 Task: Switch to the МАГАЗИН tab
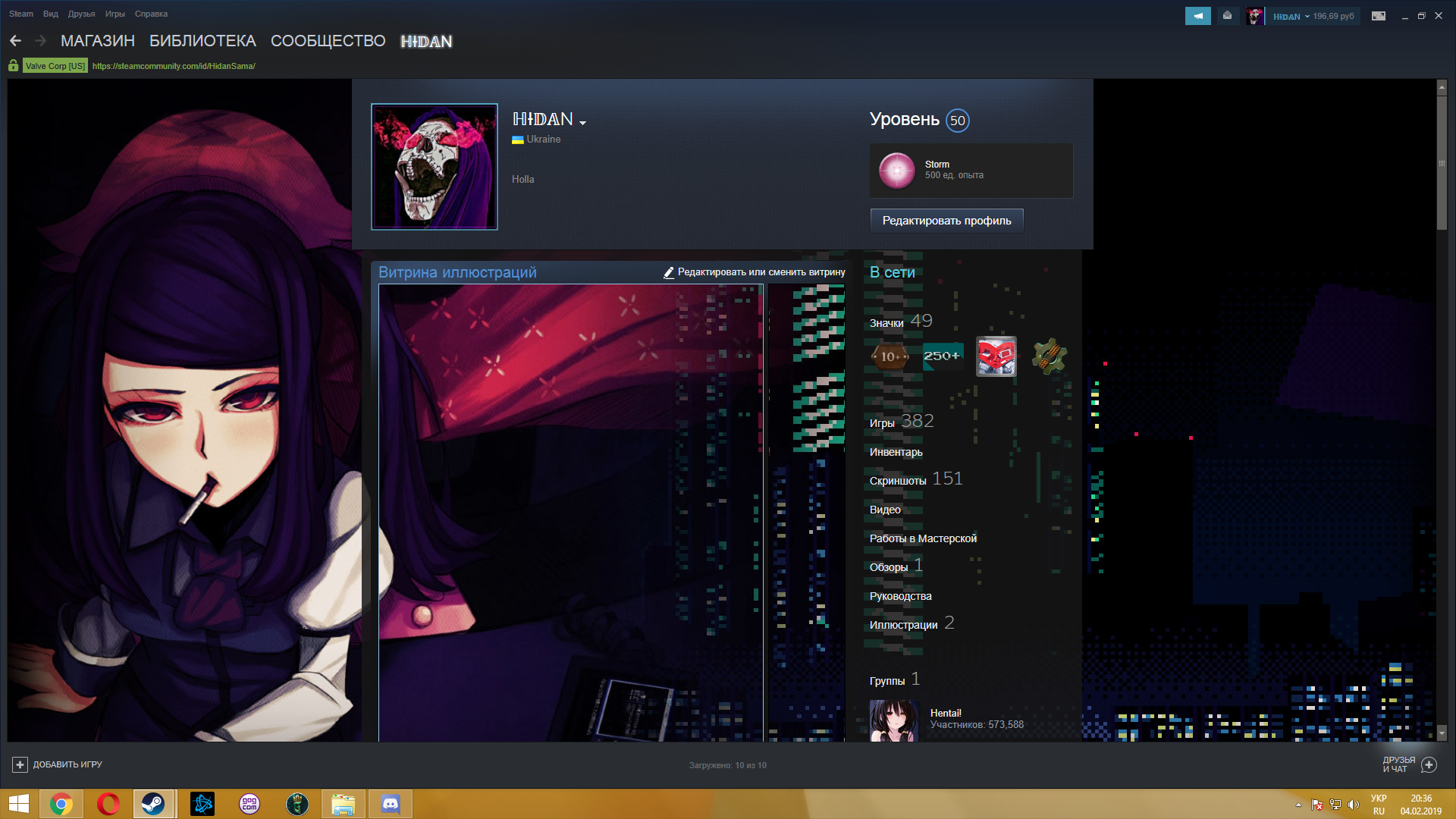(98, 41)
